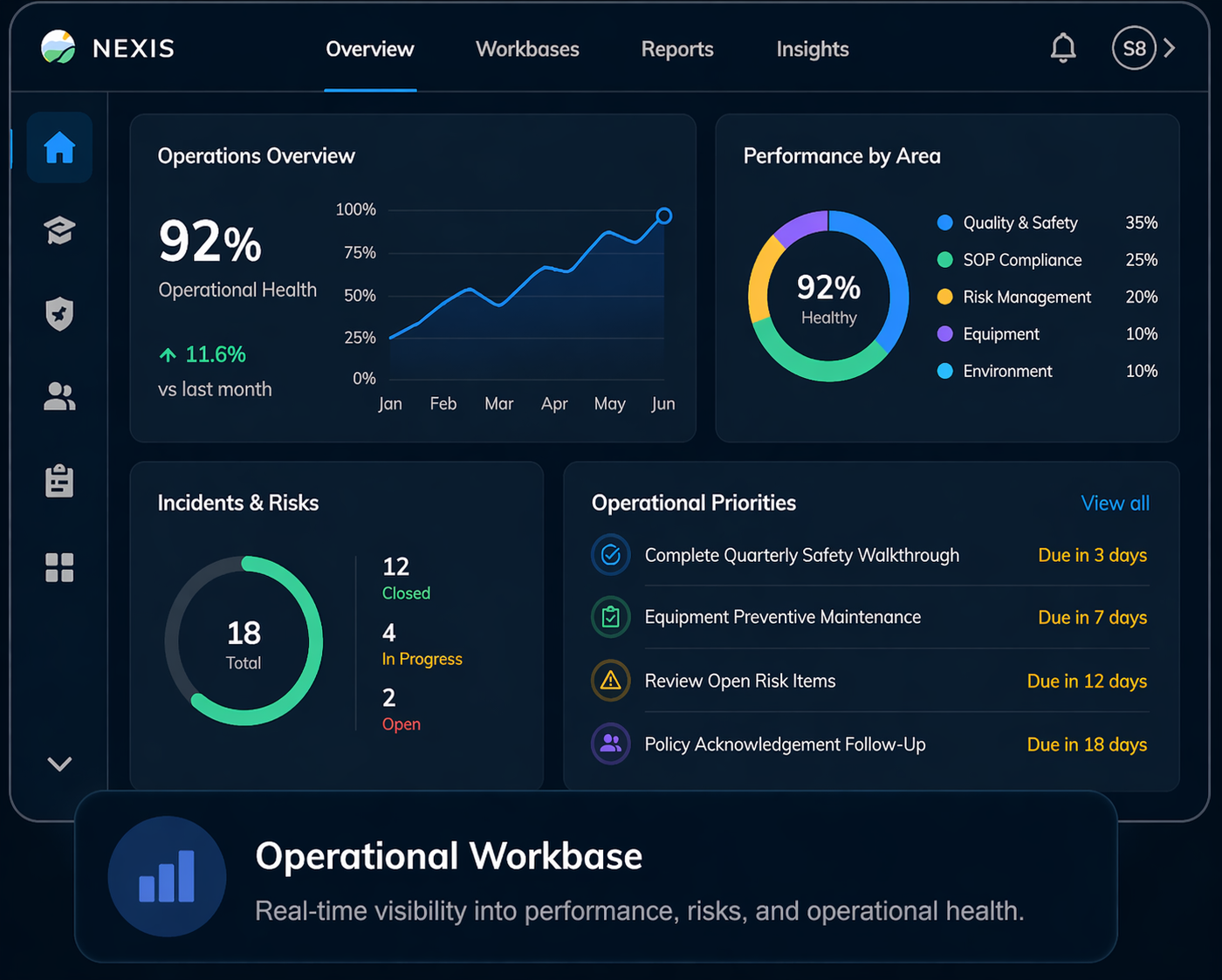The image size is (1222, 980).
Task: Switch to the Workbases tab
Action: point(527,49)
